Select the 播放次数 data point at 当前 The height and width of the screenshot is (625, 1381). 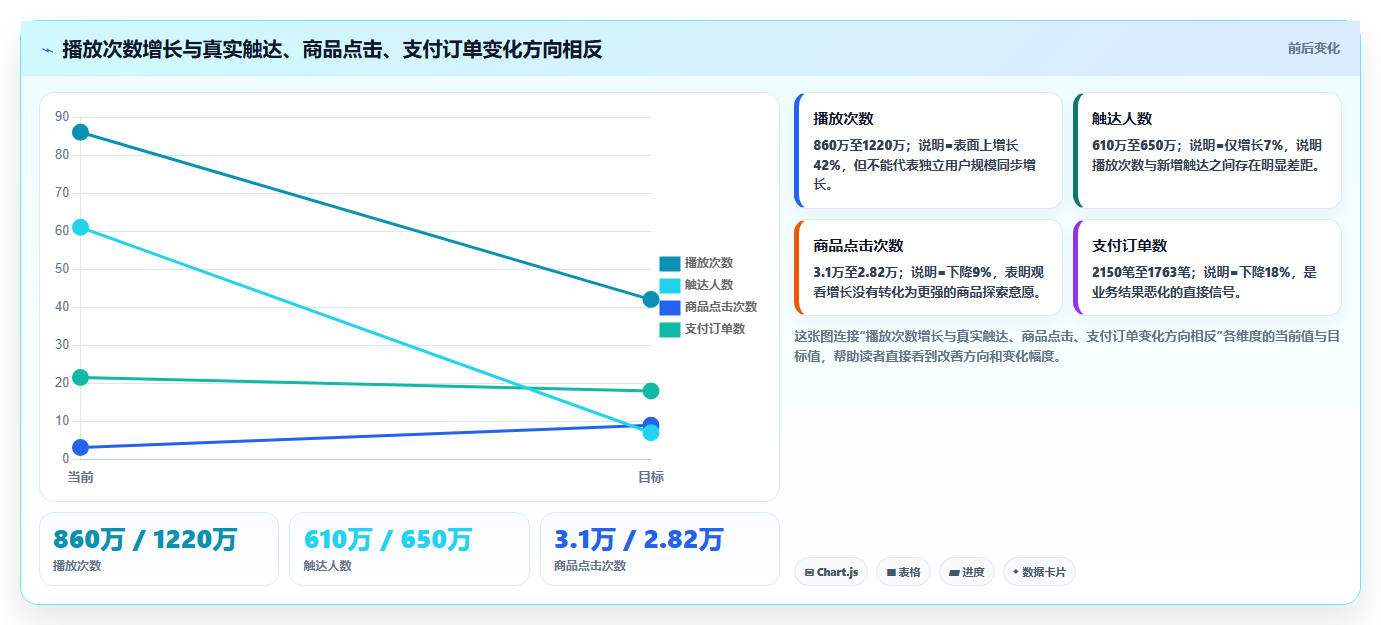pos(81,132)
